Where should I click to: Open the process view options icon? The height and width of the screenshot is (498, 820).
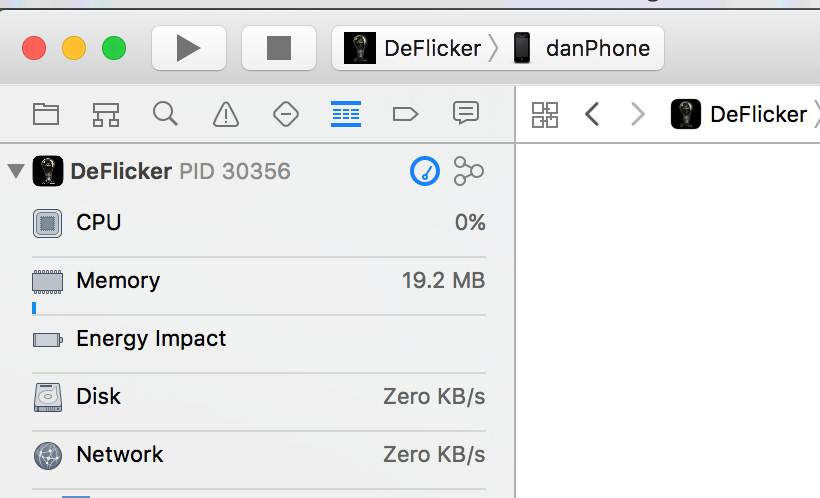coord(468,171)
